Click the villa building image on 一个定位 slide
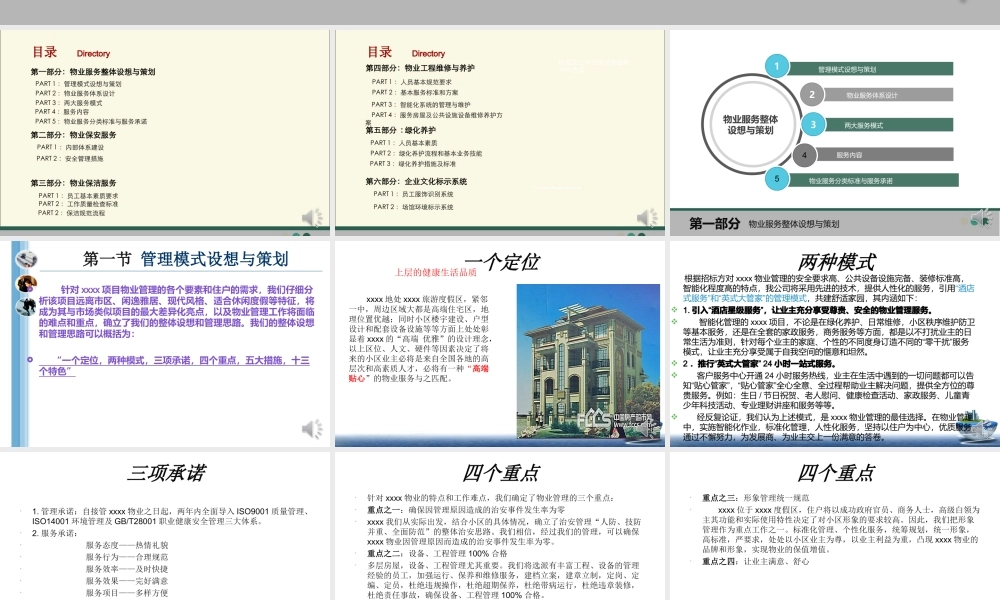Screen dimensions: 1000x600 [588, 361]
